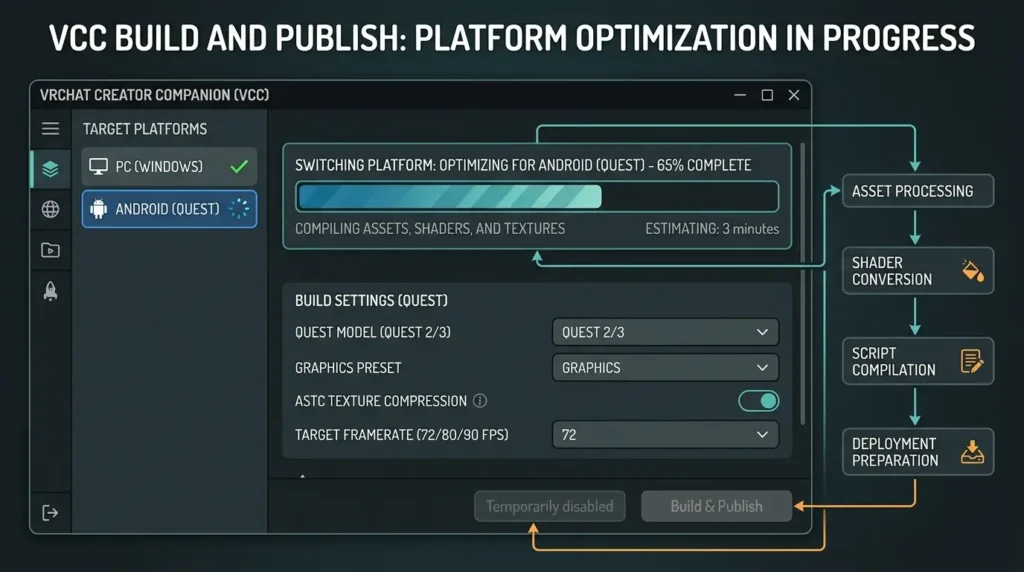Click the download tray icon on Deployment Preparation
This screenshot has width=1024, height=572.
point(972,451)
